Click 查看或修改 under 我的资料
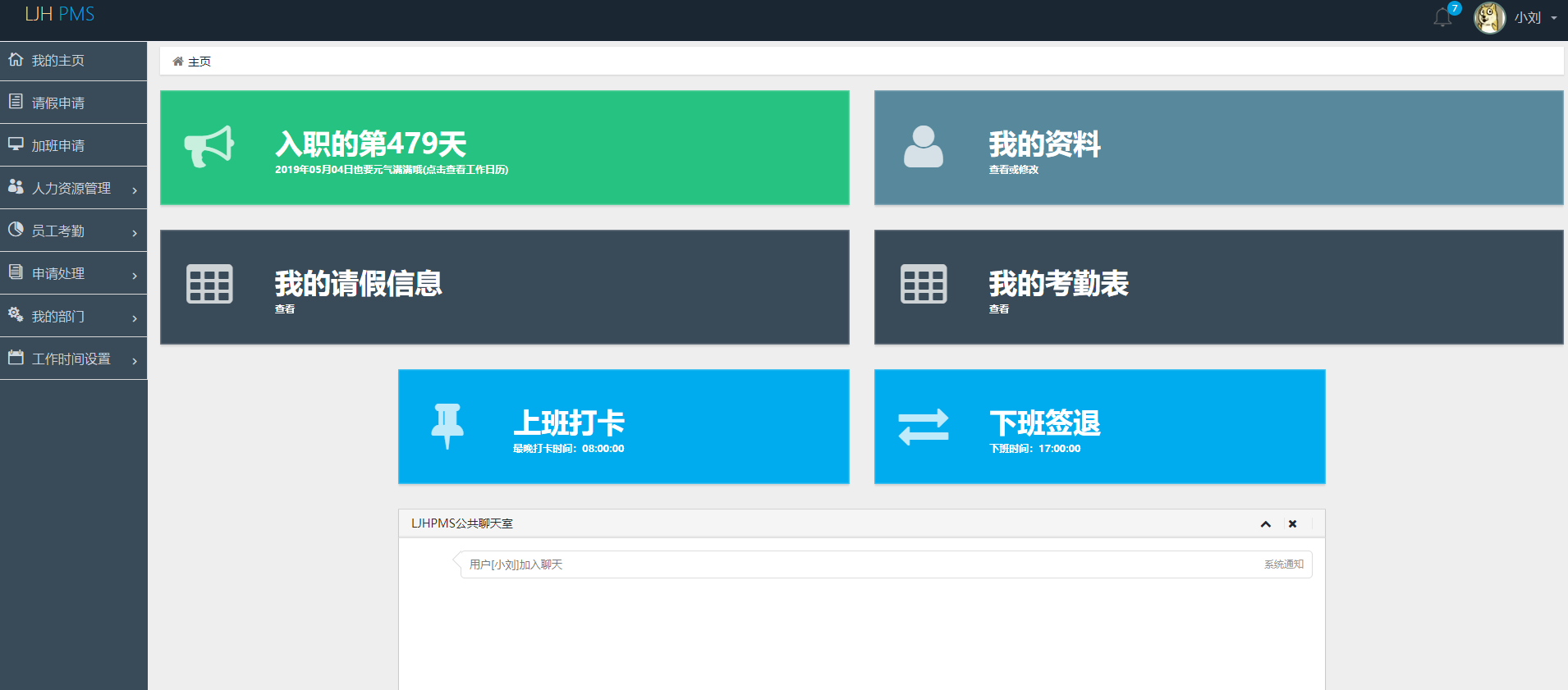The image size is (1568, 690). (1014, 170)
